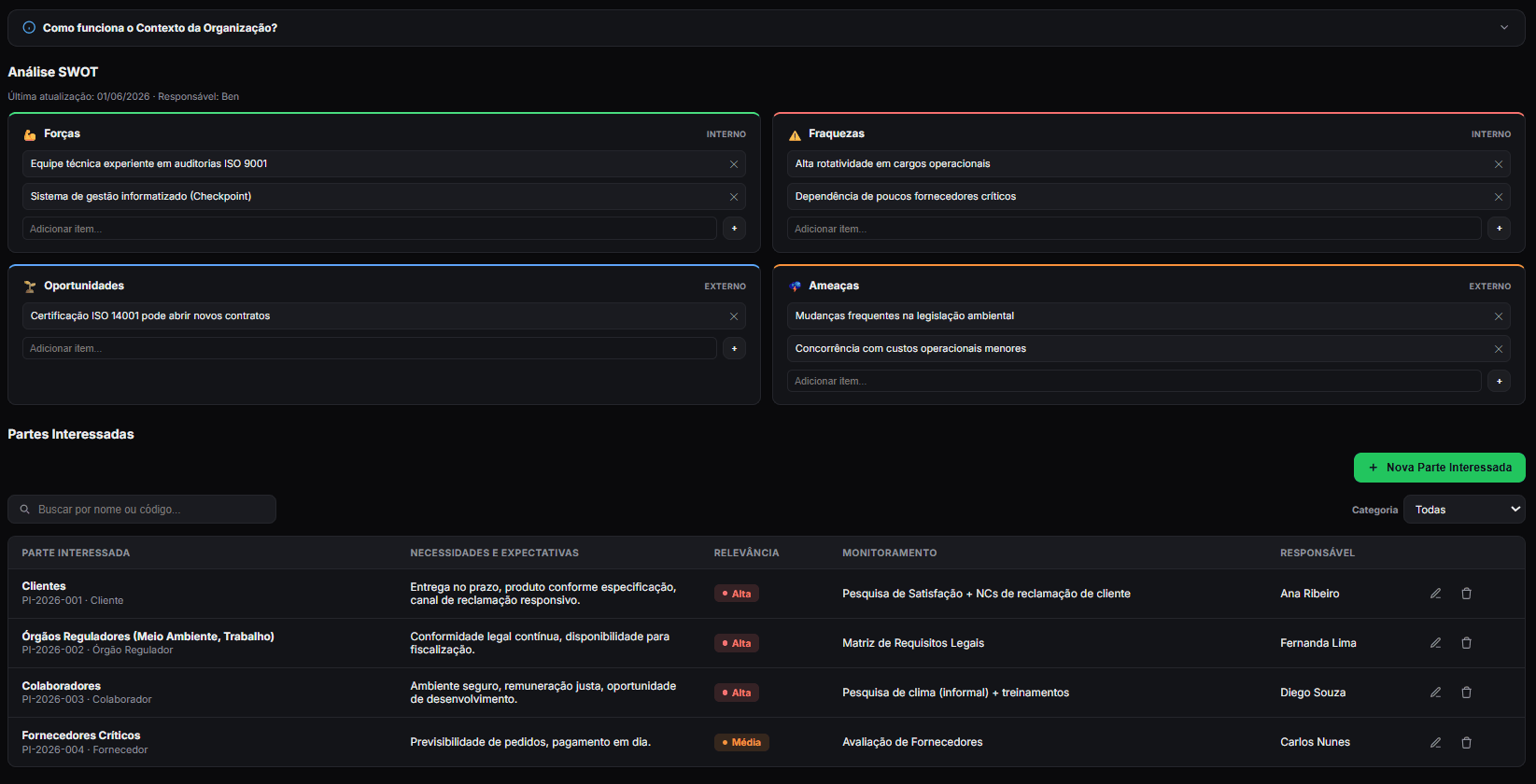Click 'Adicionar item' field under Fraquezas

1134,229
